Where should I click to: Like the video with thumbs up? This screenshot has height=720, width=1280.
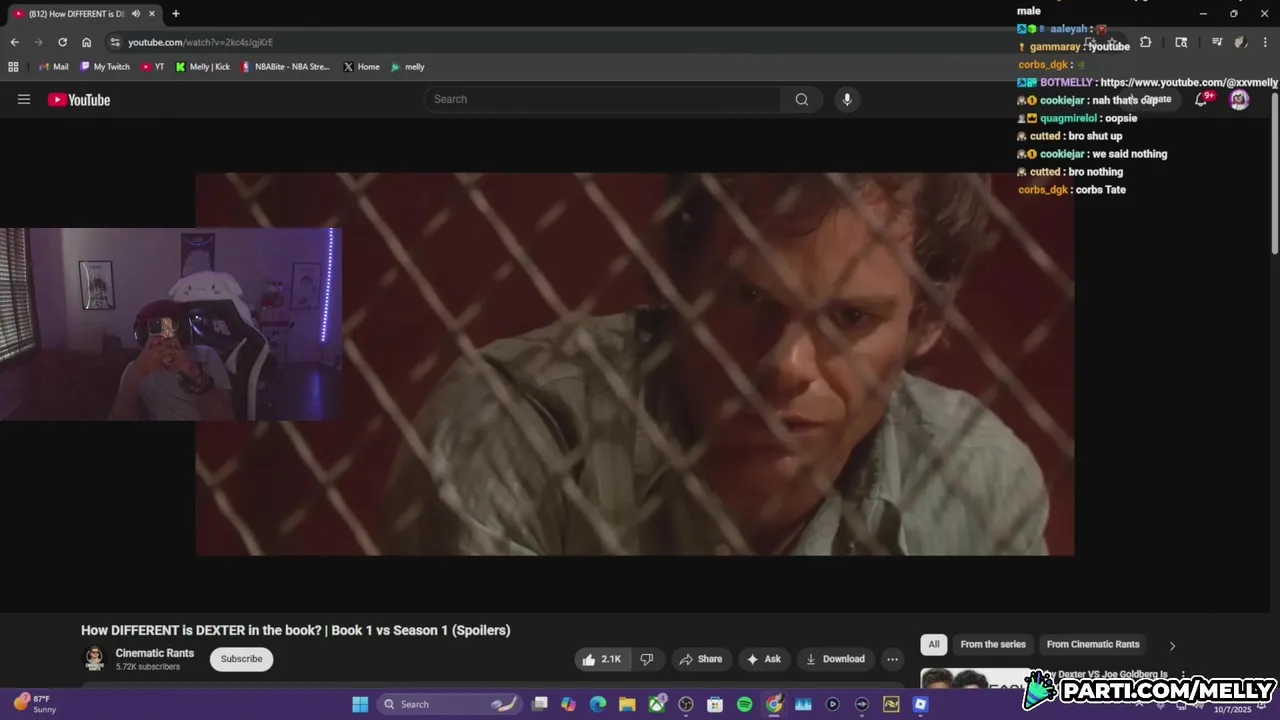click(604, 659)
